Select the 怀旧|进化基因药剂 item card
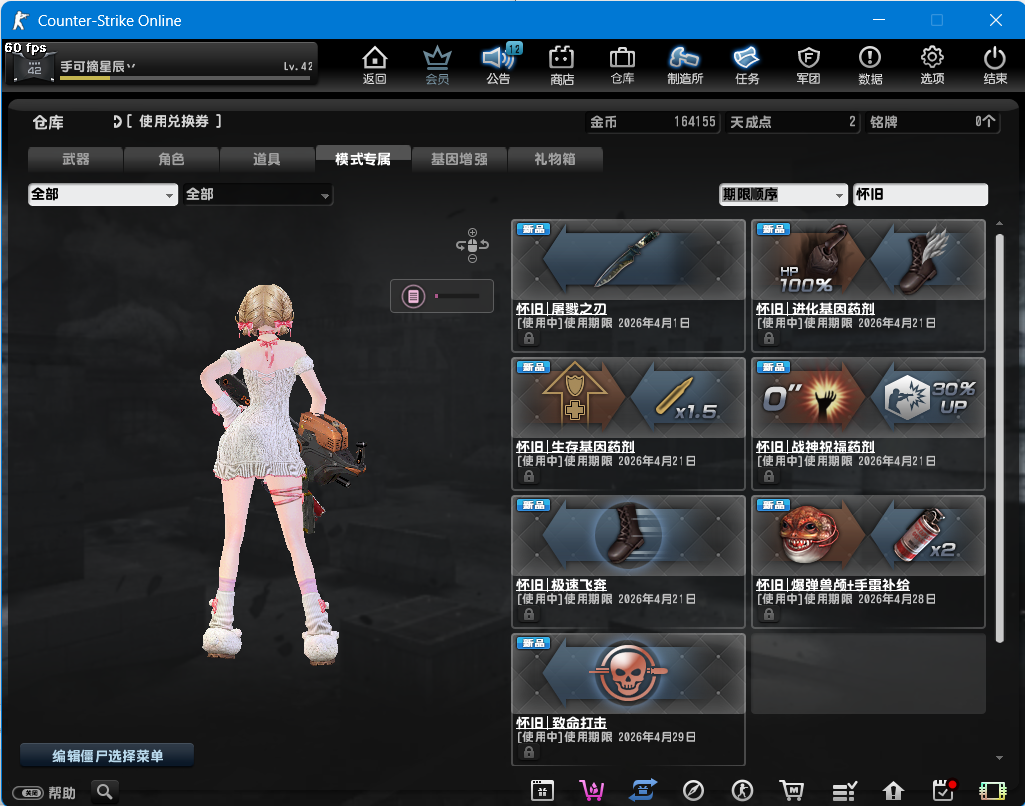Screen dimensions: 1025x806 pos(868,286)
